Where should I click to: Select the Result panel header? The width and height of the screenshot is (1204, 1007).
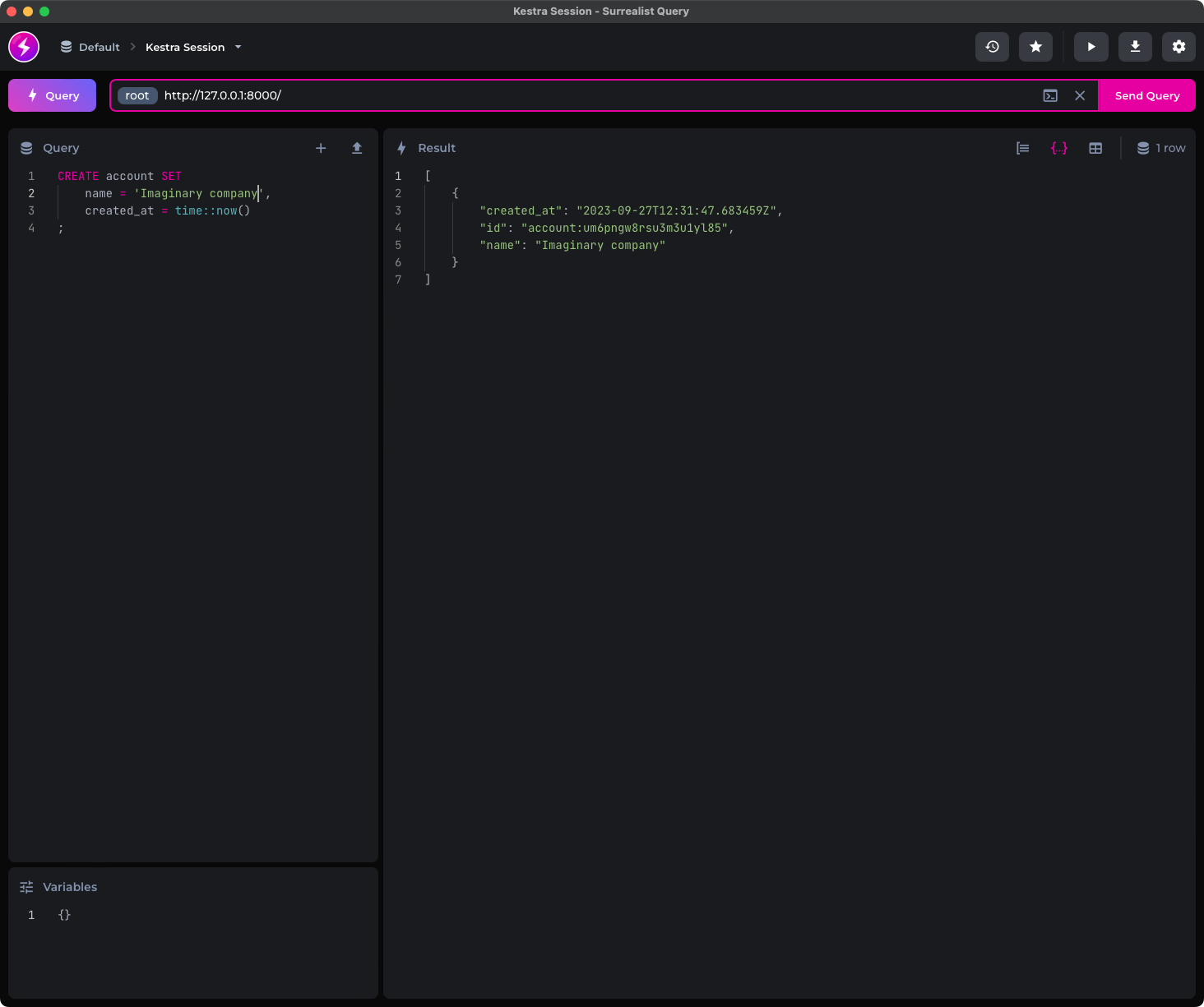pyautogui.click(x=437, y=148)
